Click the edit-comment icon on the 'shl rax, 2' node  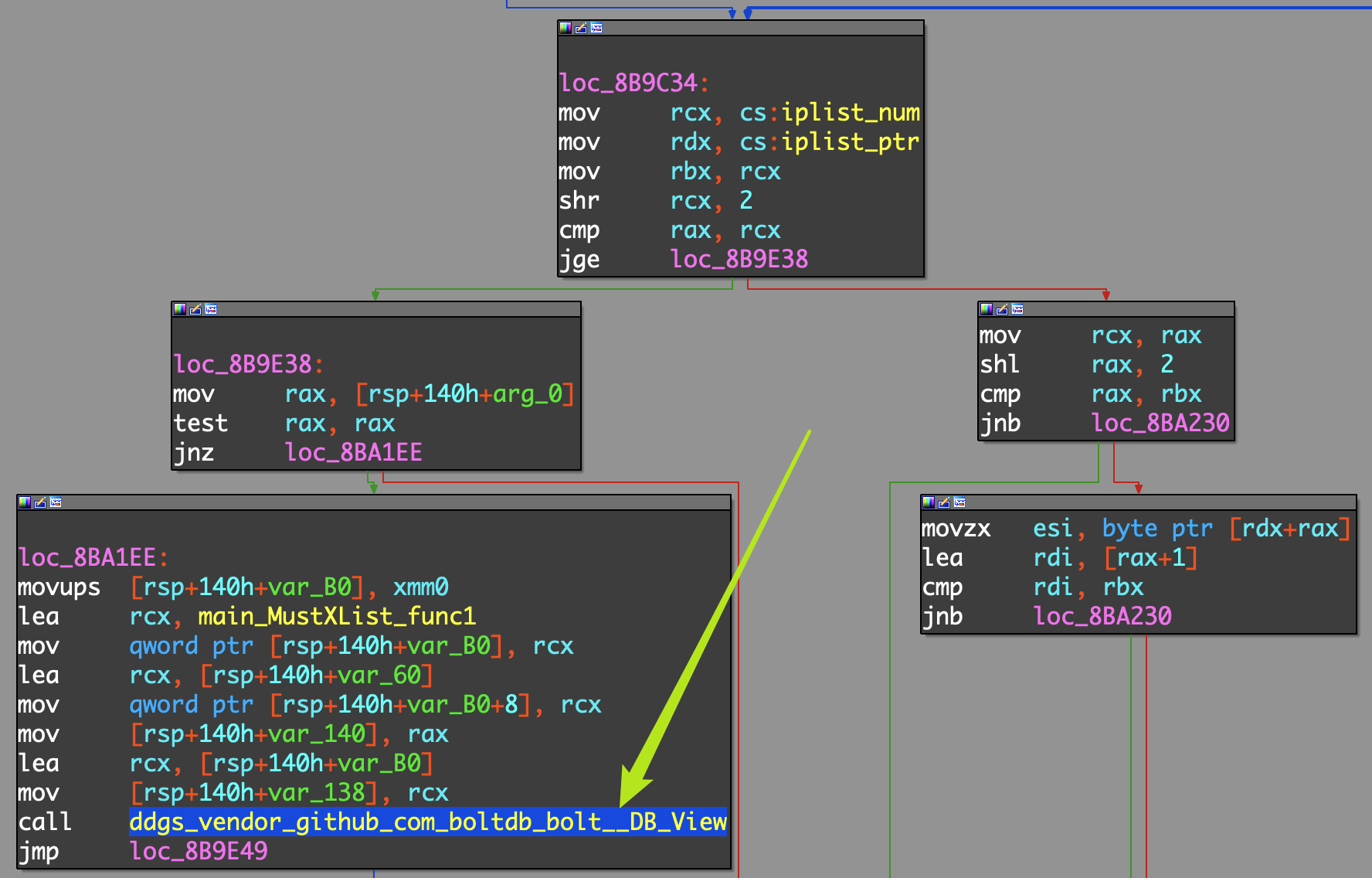tap(1002, 309)
